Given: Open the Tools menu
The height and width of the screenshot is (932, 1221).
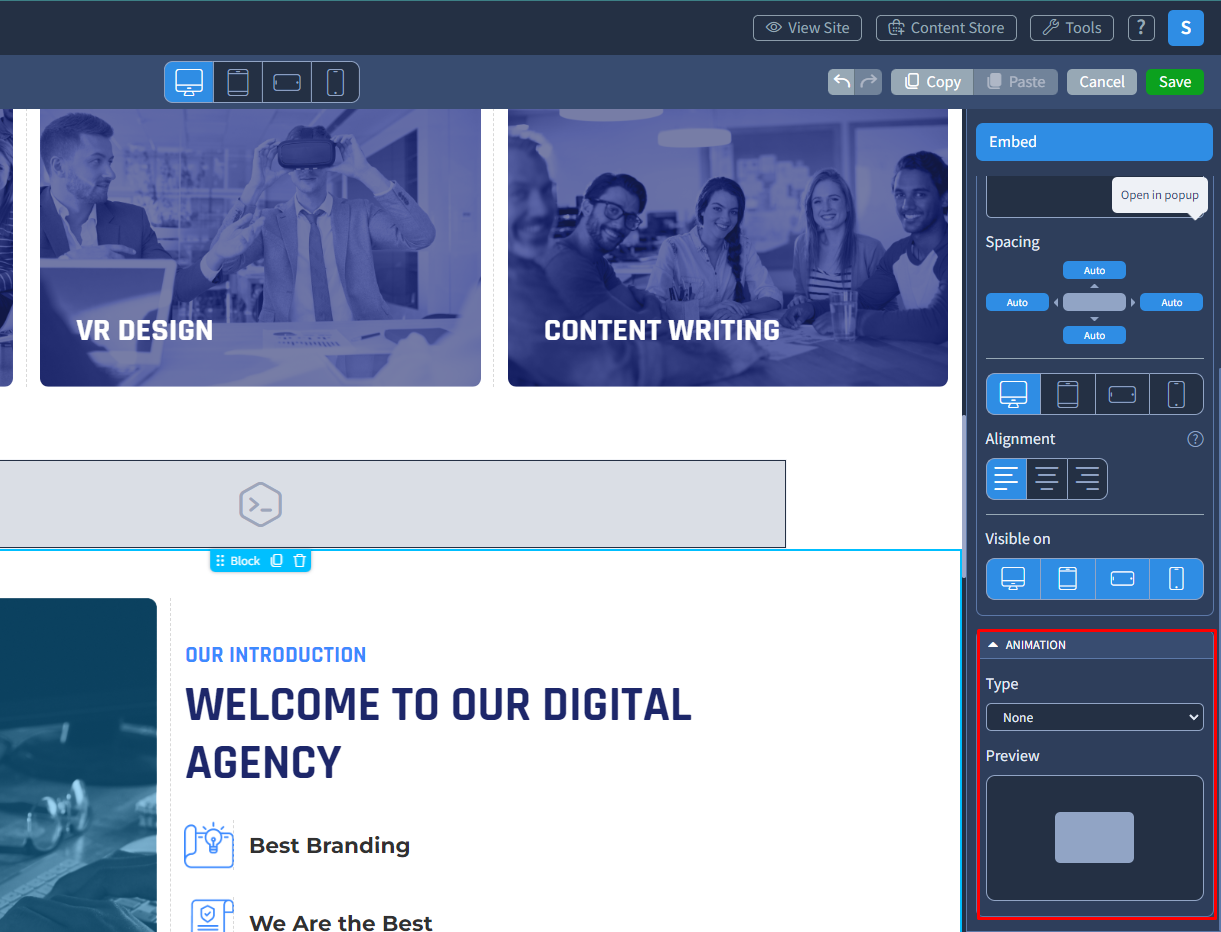Looking at the screenshot, I should coord(1072,28).
